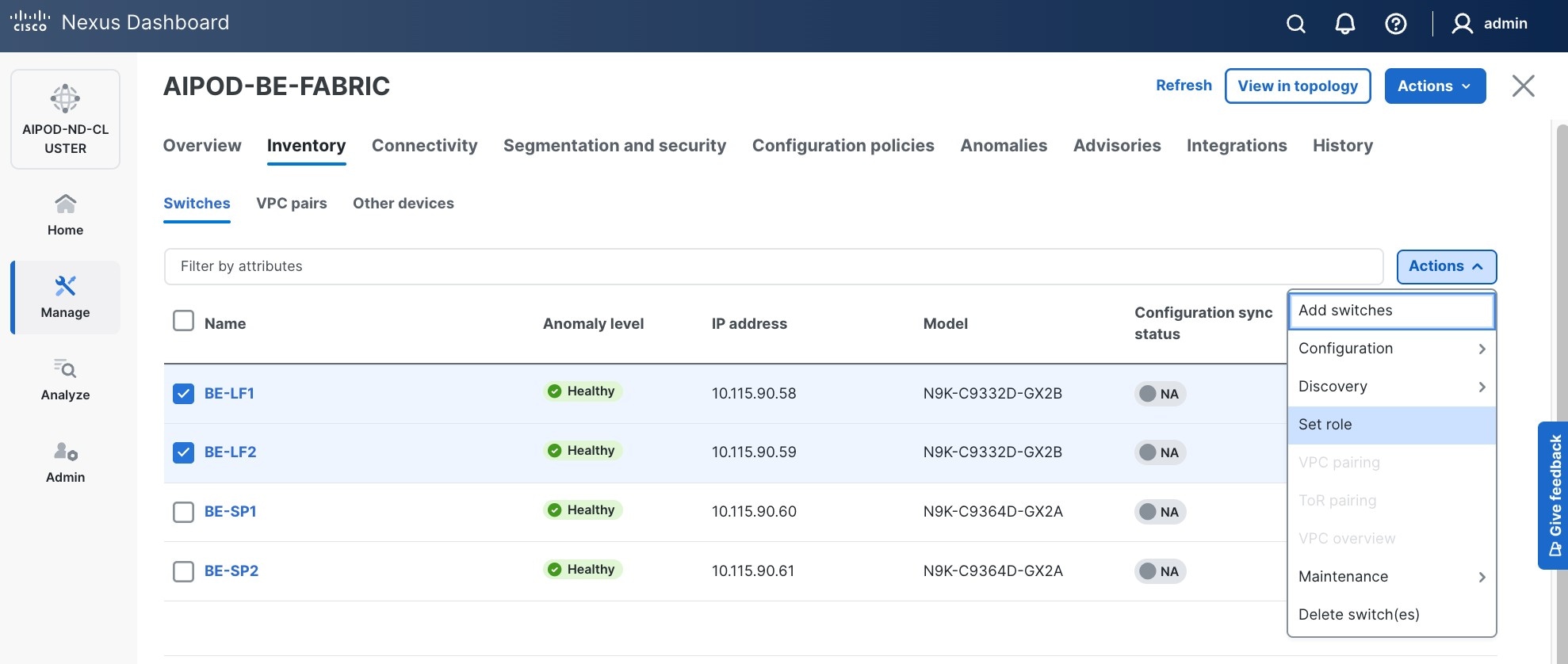Screen dimensions: 1568x664
Task: Open Segmentation and security tab
Action: (614, 146)
